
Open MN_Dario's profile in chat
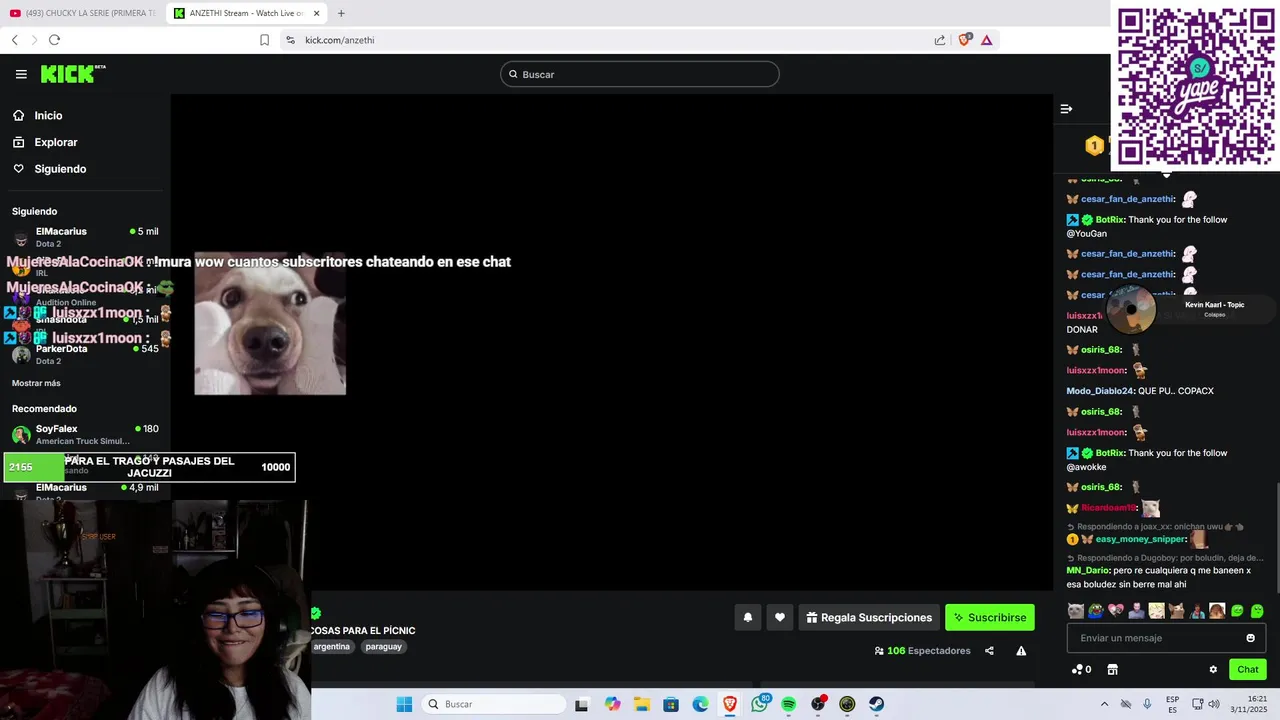coord(1088,571)
